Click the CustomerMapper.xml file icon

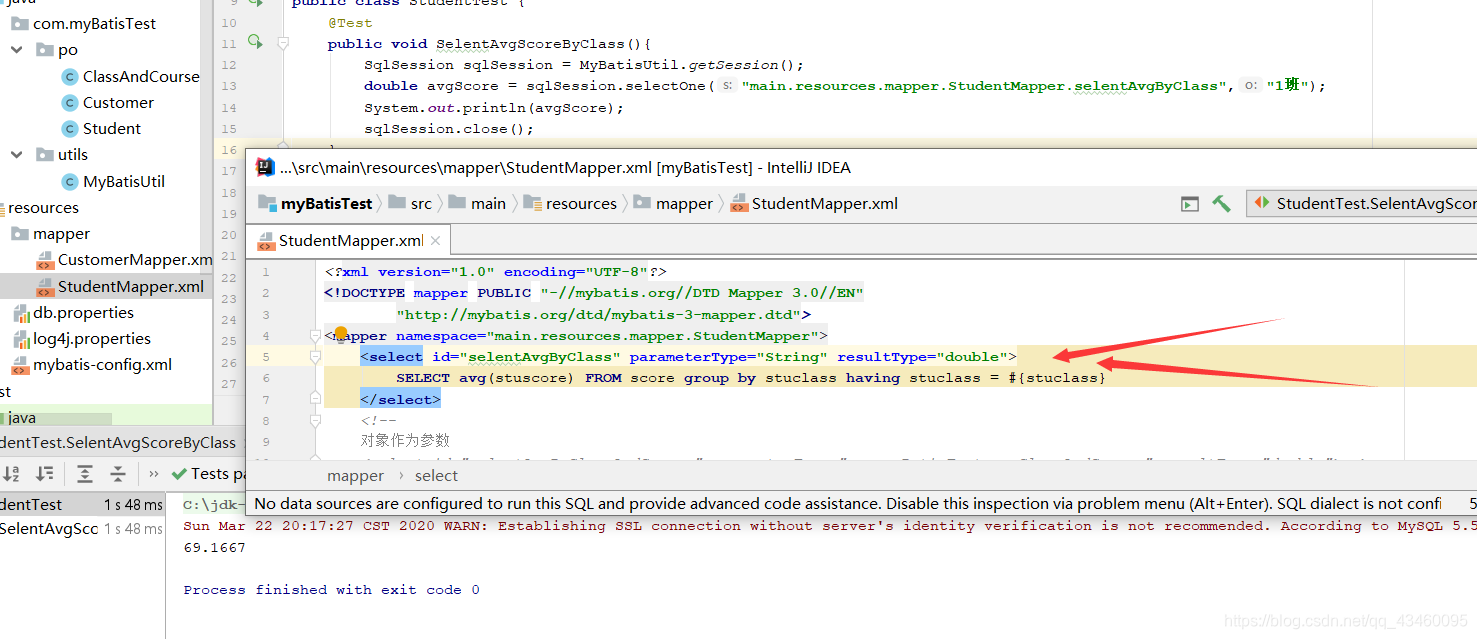tap(45, 260)
